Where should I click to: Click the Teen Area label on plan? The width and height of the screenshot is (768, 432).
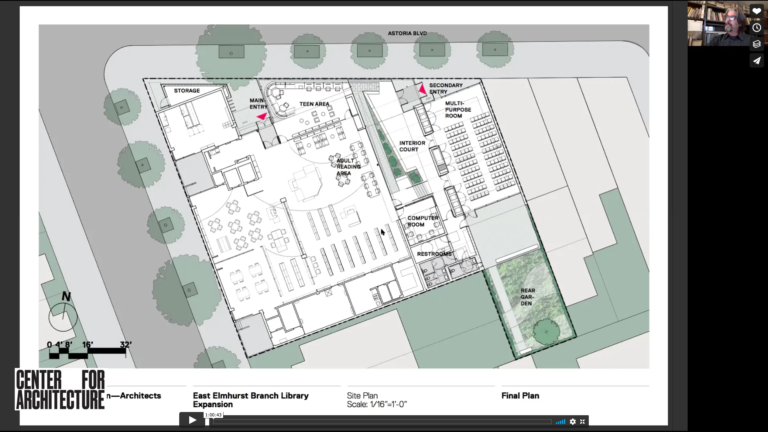click(x=315, y=104)
